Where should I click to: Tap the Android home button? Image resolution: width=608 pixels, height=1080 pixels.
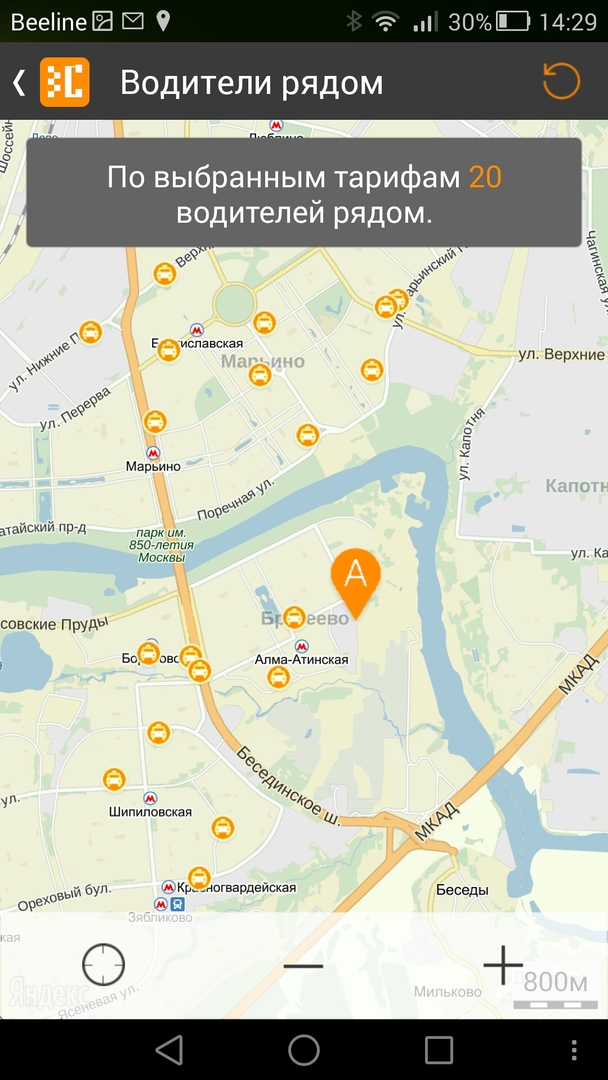(x=304, y=1050)
